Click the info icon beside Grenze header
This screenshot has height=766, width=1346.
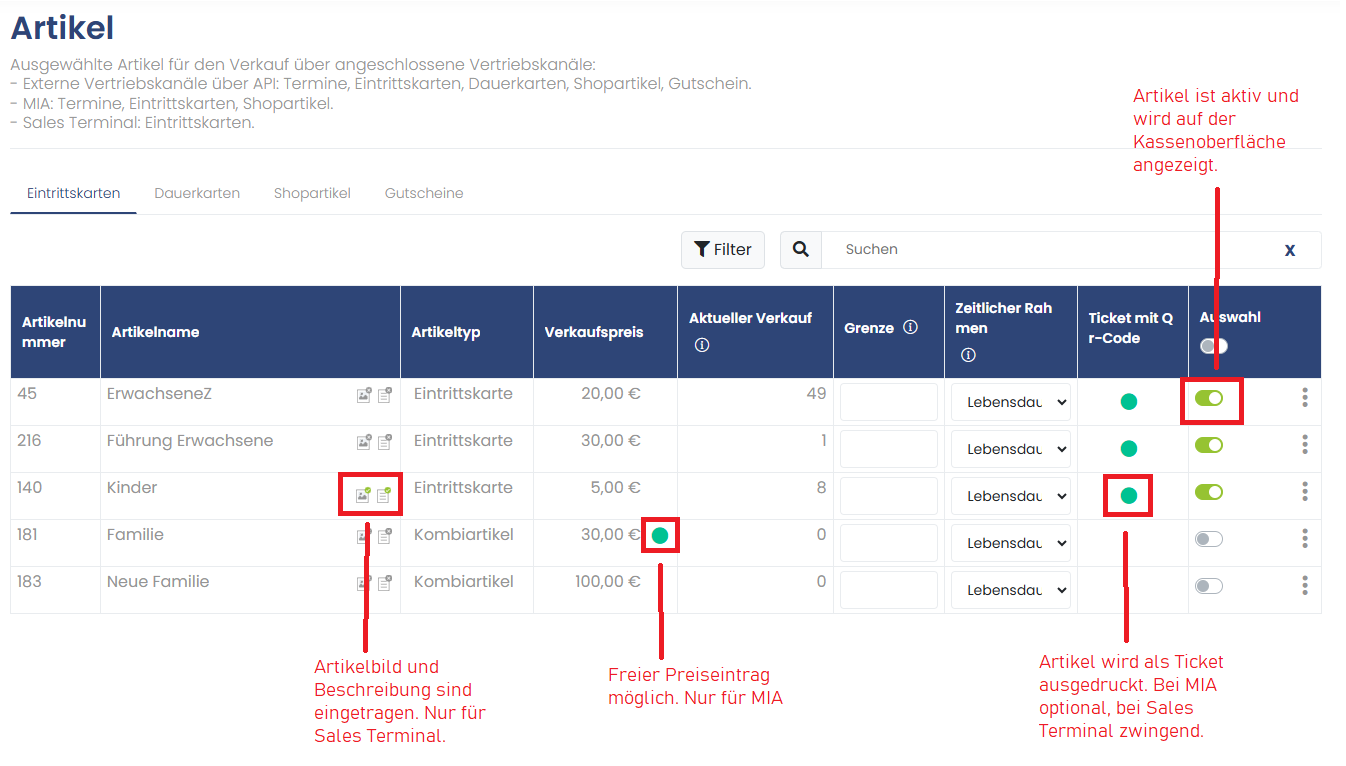click(910, 327)
